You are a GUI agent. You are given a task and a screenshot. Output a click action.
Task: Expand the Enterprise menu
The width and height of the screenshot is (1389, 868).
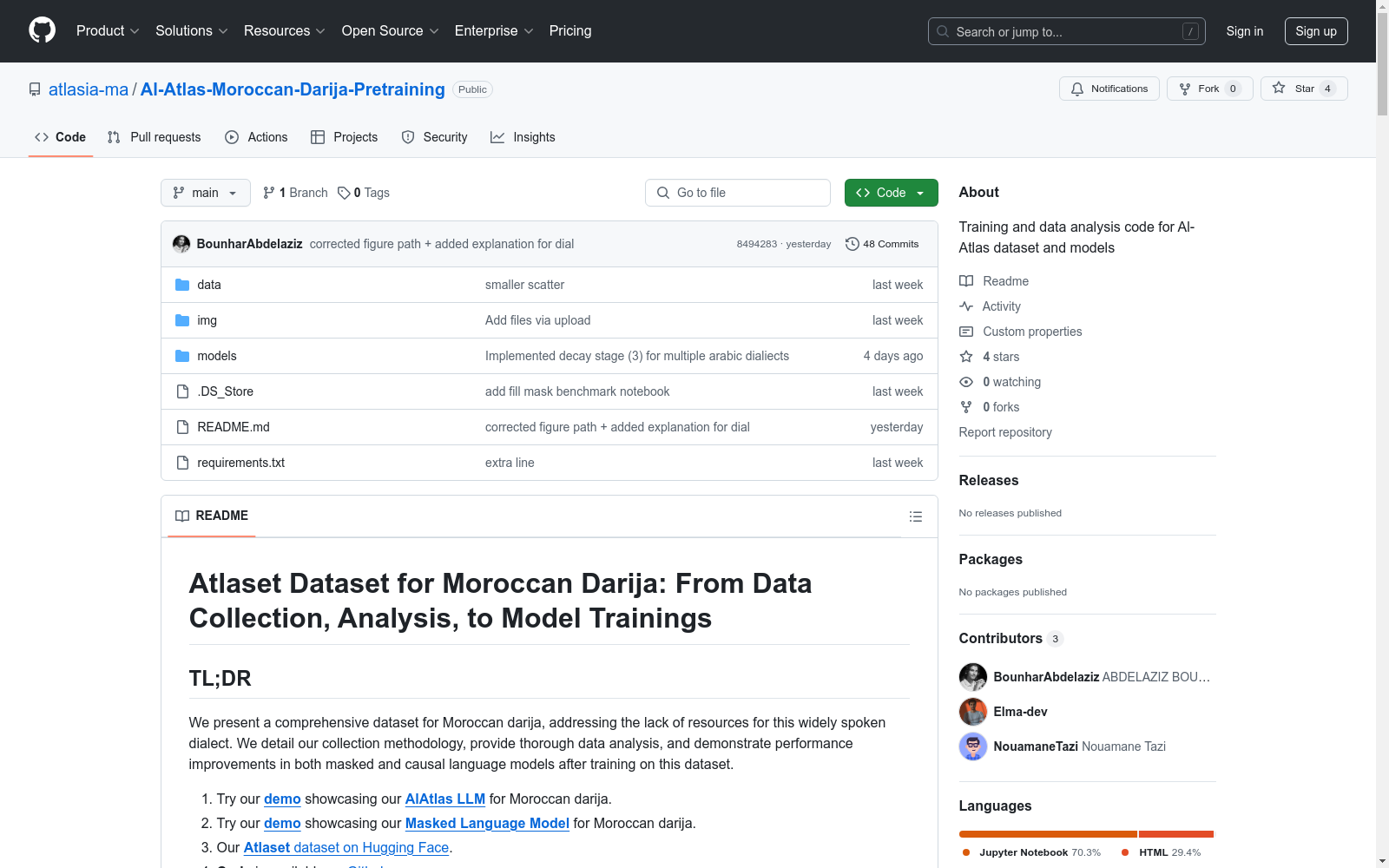tap(494, 31)
